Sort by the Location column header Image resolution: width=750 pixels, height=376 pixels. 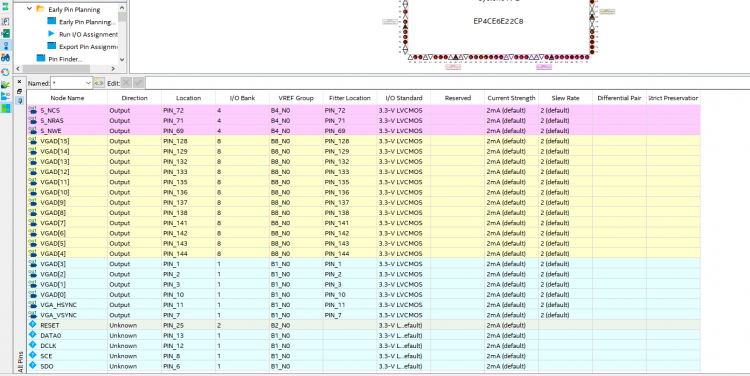click(188, 98)
